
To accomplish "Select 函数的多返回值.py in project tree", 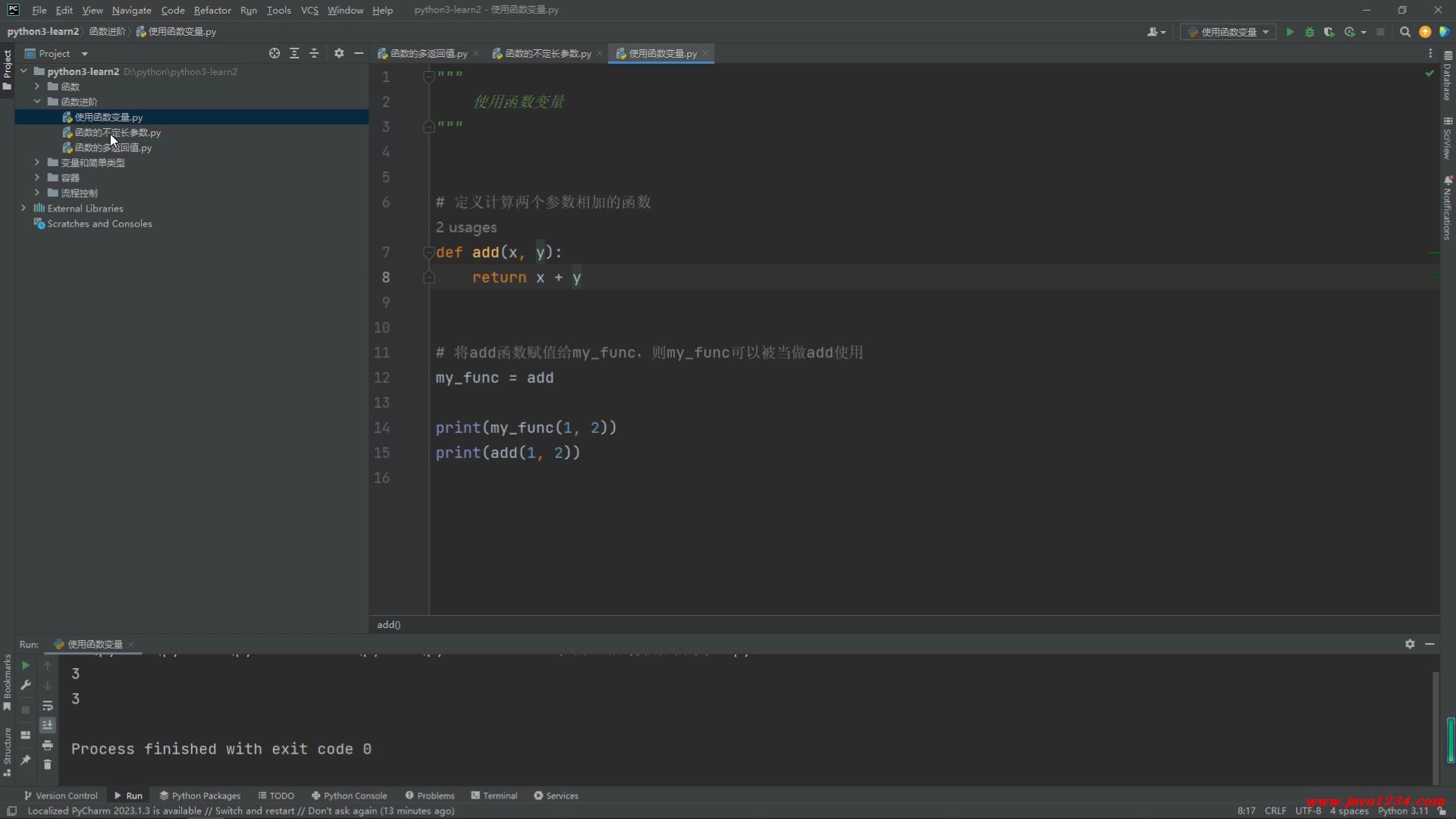I will [113, 147].
